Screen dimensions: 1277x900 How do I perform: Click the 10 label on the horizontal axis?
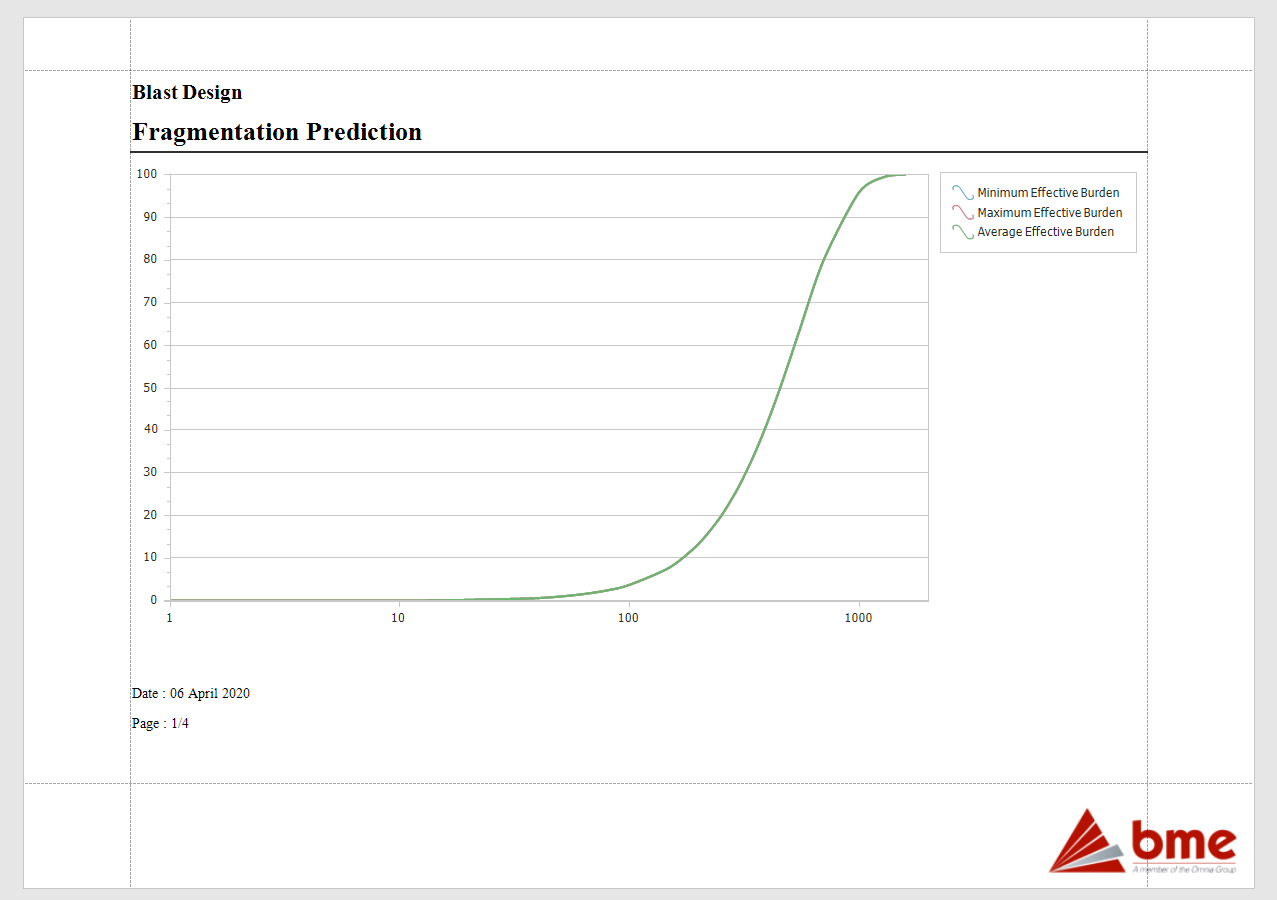point(398,618)
